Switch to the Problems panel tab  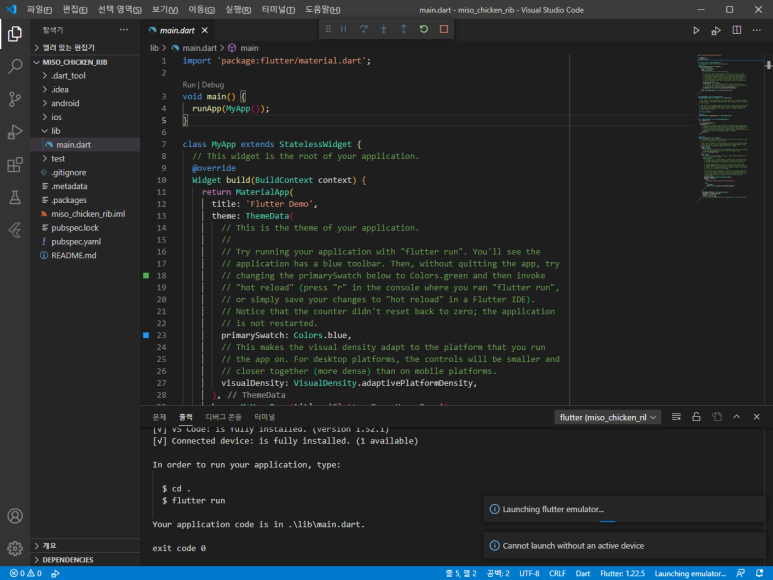(x=159, y=417)
